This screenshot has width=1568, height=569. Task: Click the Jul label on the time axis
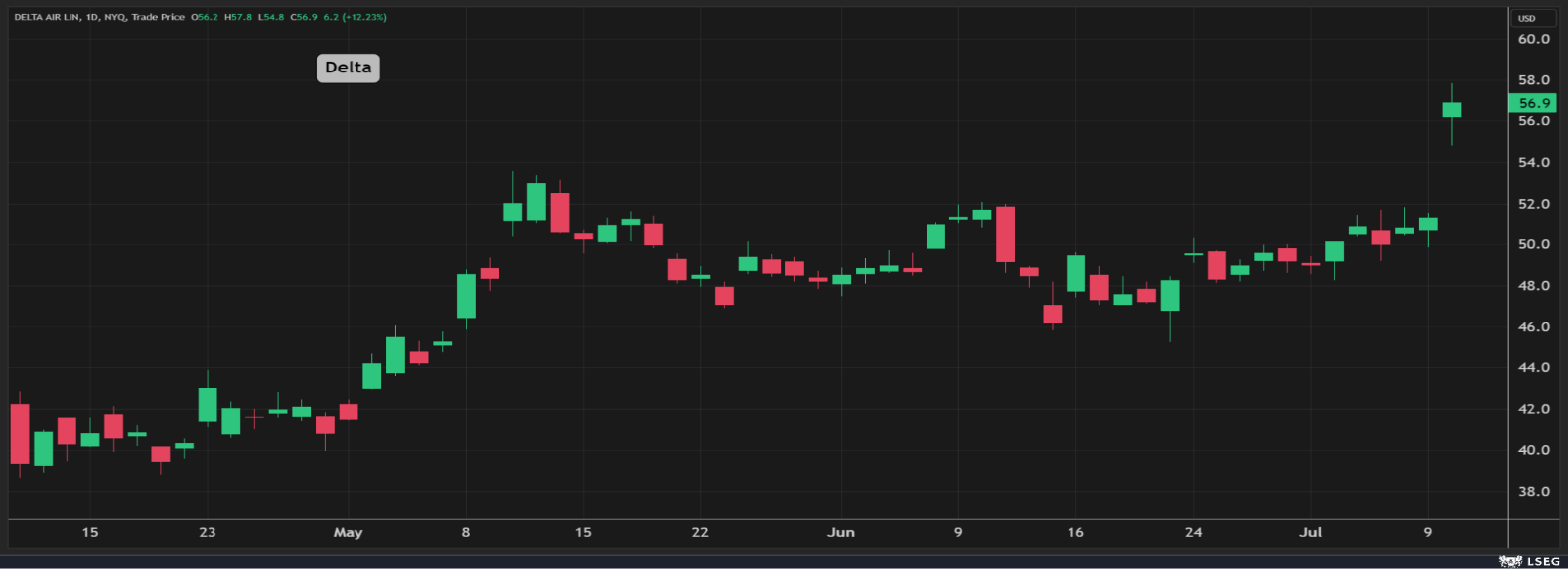coord(1310,532)
